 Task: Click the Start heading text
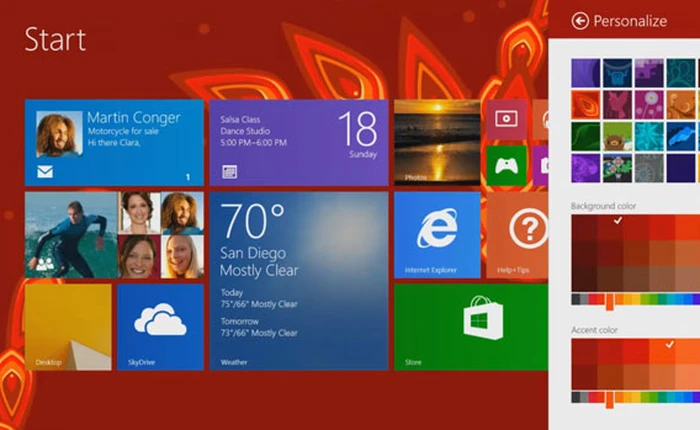(55, 40)
